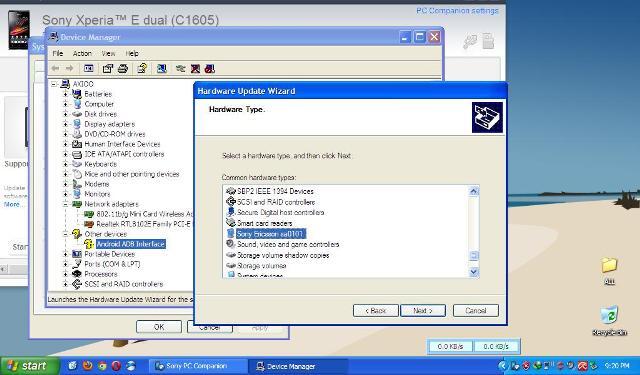Click the Sony Ericsson sa0101 list icon

pos(231,234)
